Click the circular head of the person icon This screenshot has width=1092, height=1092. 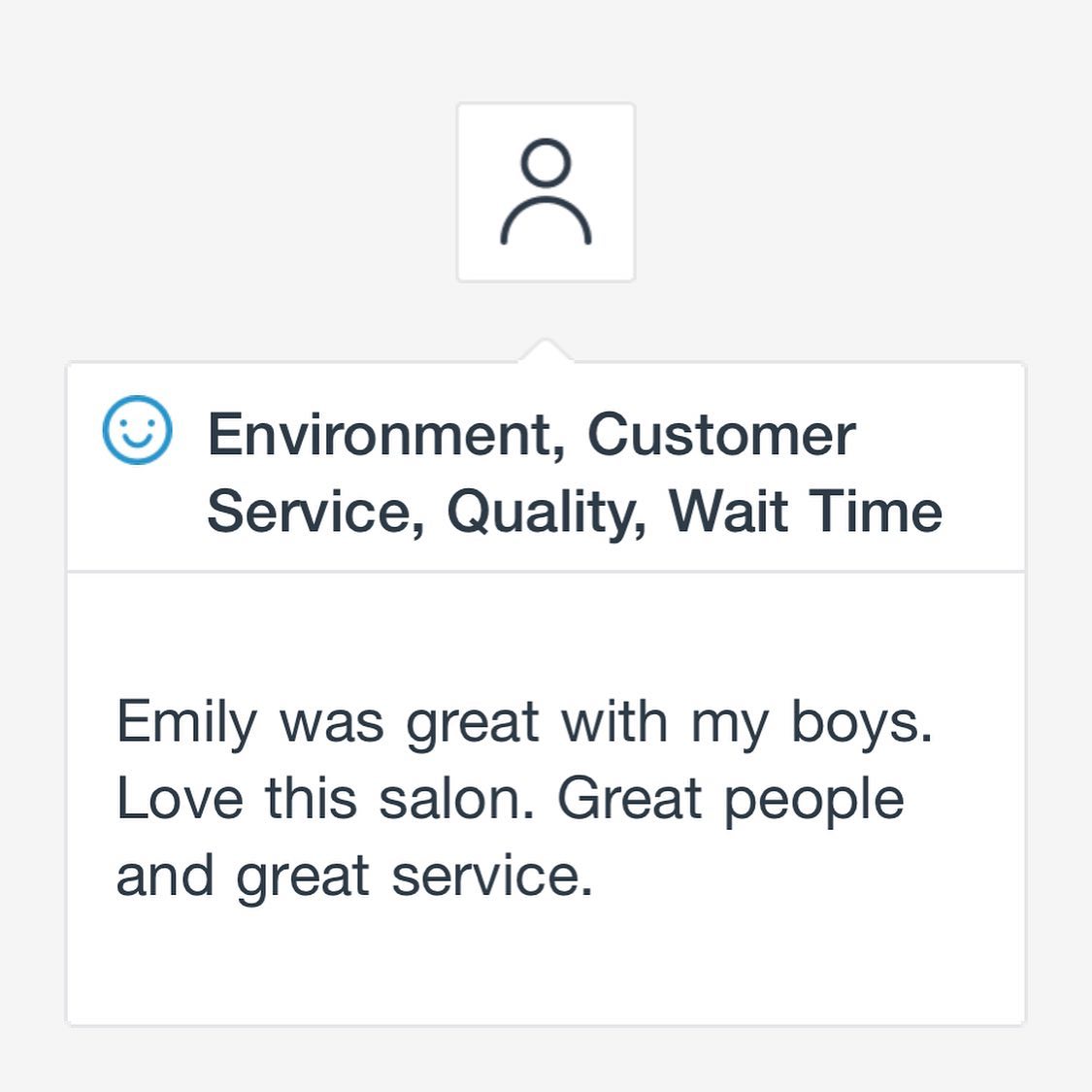[x=546, y=163]
